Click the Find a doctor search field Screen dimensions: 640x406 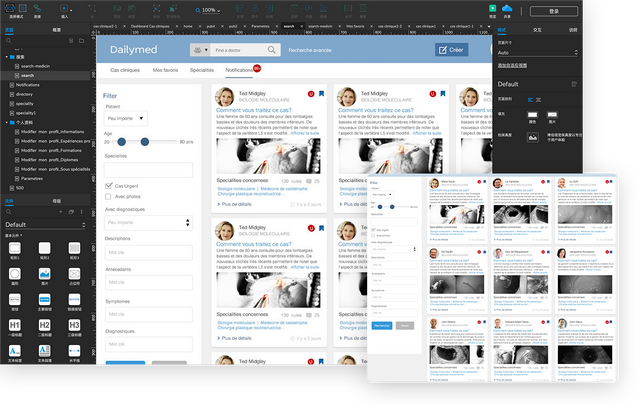(x=239, y=50)
